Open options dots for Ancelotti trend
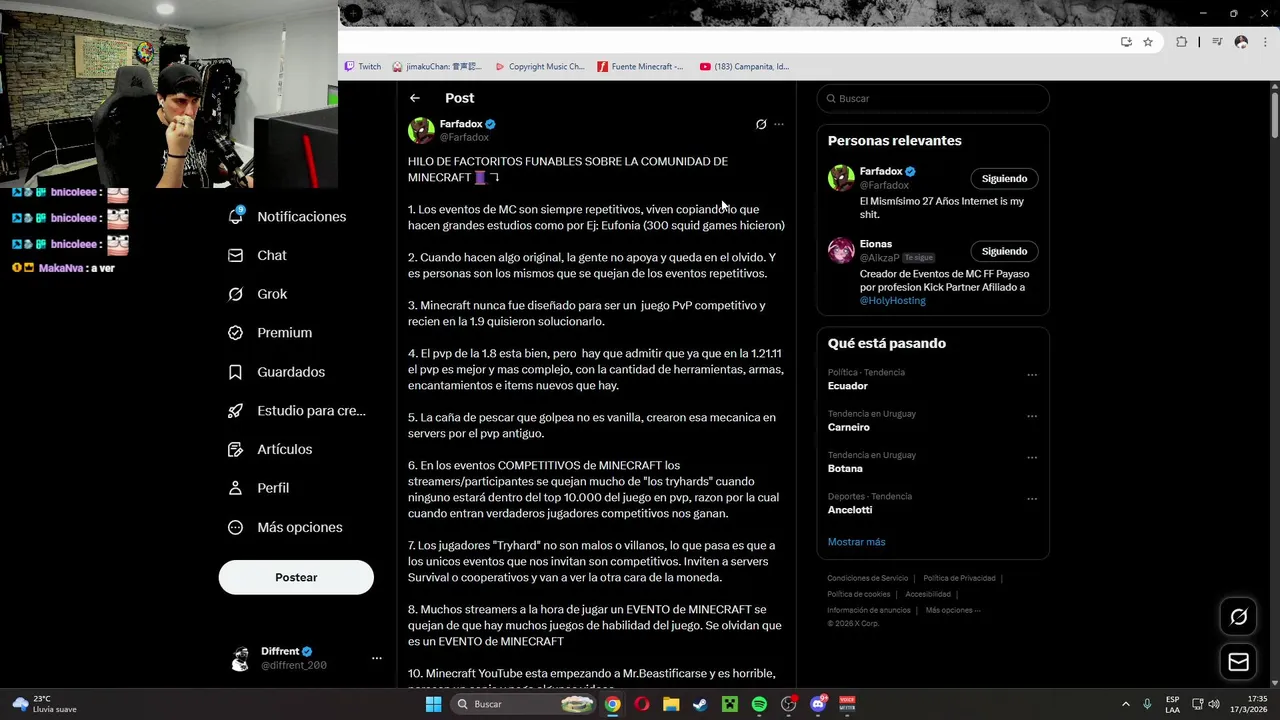This screenshot has width=1280, height=720. [1032, 498]
